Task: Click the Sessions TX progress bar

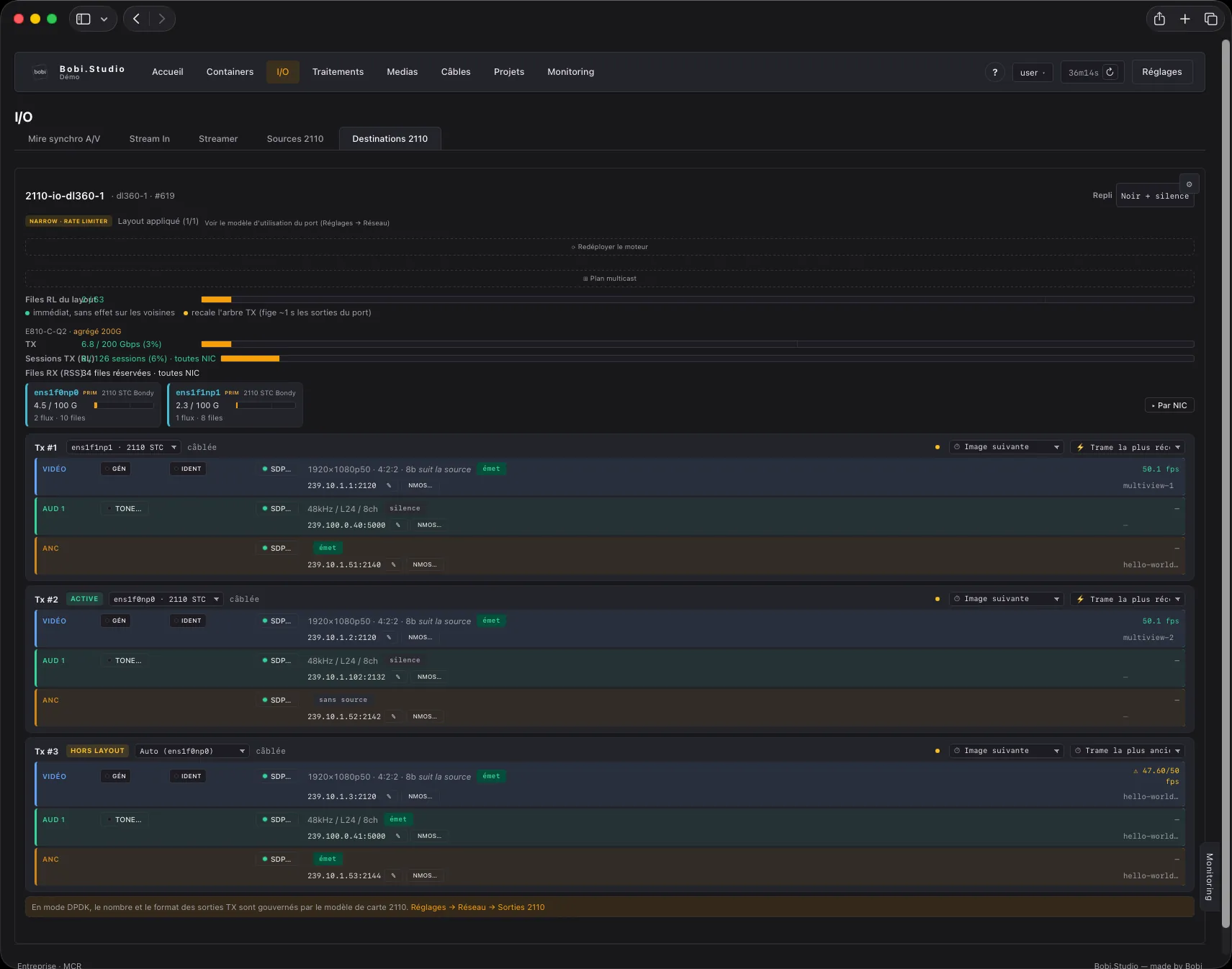Action: click(707, 359)
